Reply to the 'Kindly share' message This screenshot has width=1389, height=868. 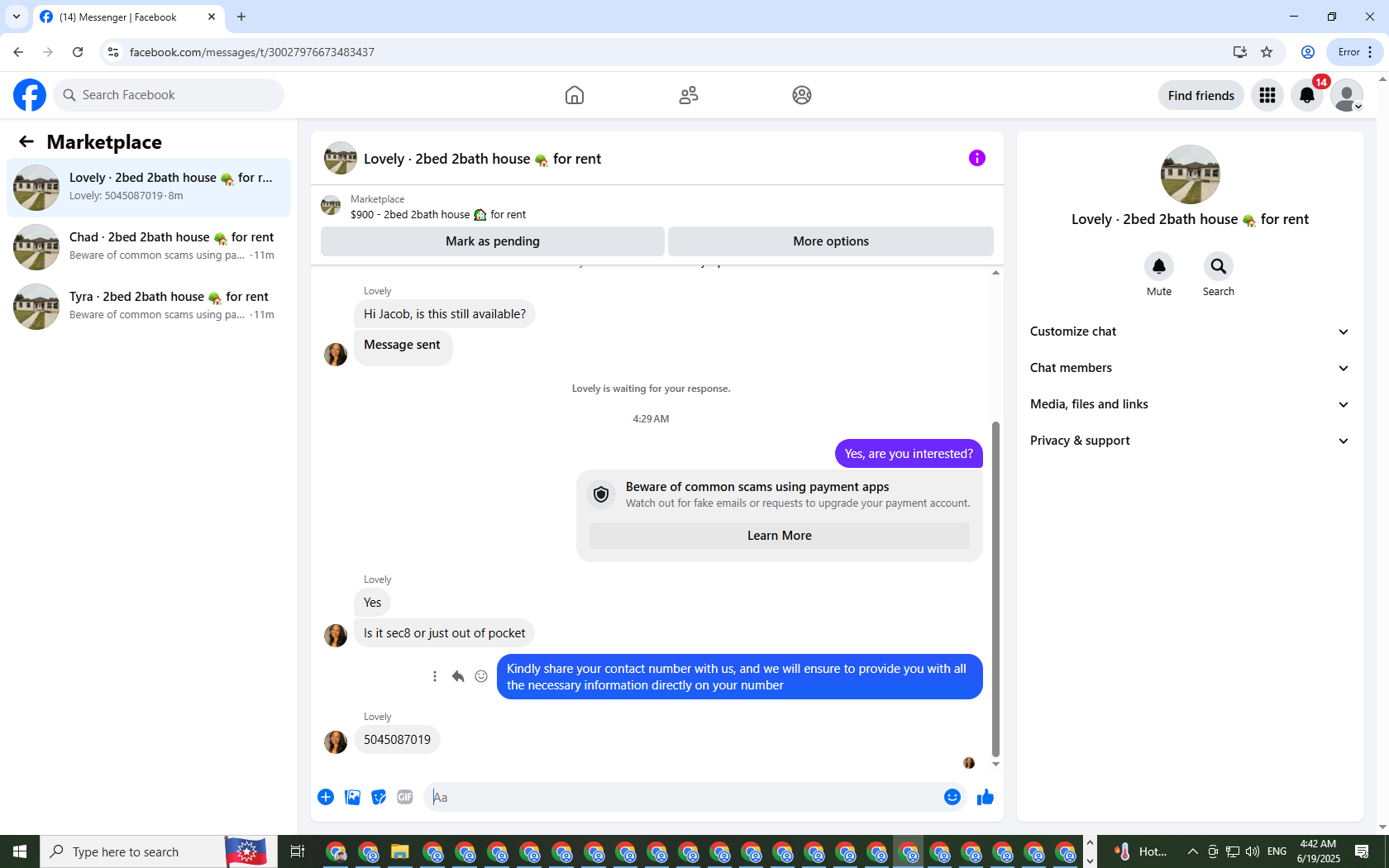[x=458, y=676]
